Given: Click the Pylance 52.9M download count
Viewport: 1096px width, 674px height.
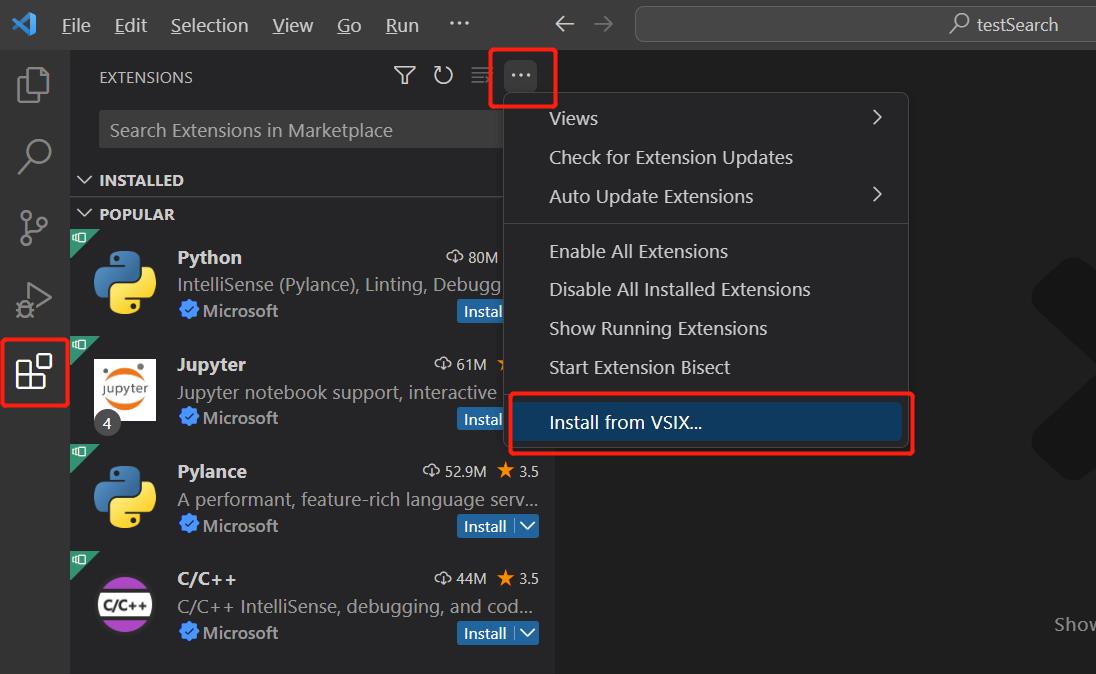Looking at the screenshot, I should point(454,471).
